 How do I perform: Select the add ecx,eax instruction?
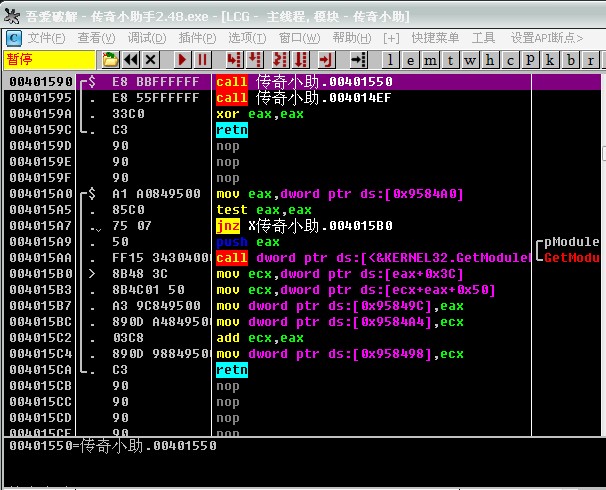[x=260, y=338]
